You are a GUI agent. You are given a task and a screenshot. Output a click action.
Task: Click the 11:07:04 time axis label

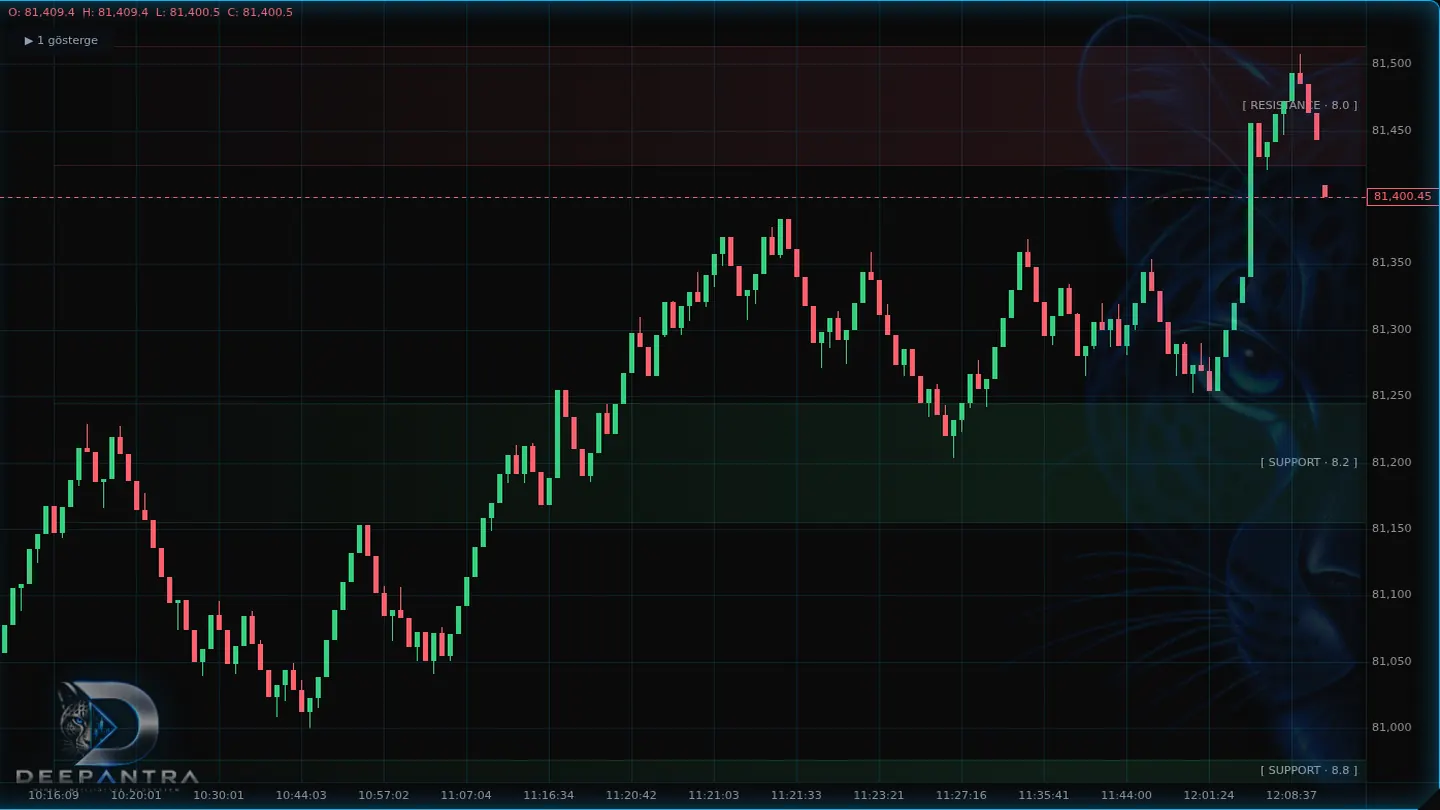click(466, 796)
